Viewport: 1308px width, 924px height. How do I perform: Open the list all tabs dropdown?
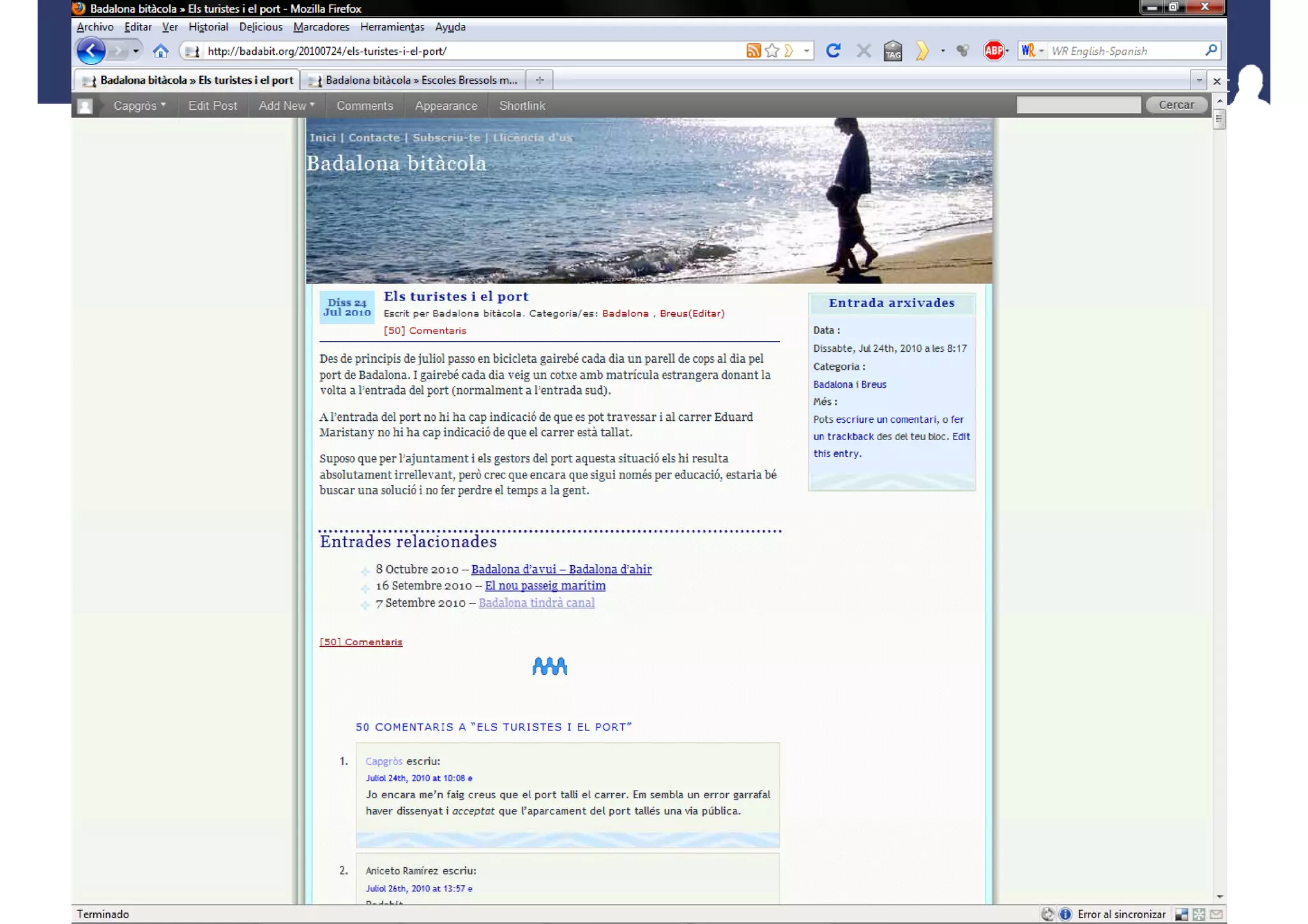coord(1199,80)
